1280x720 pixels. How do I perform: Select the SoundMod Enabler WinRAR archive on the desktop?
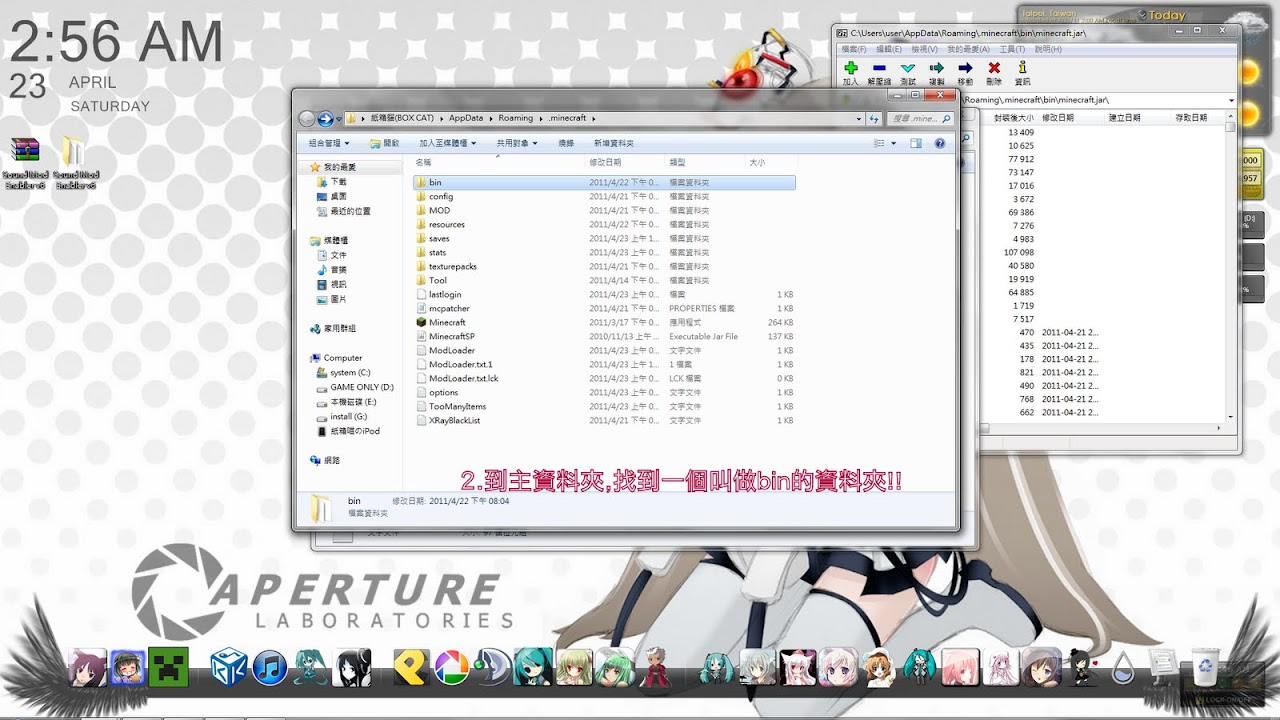(x=25, y=163)
